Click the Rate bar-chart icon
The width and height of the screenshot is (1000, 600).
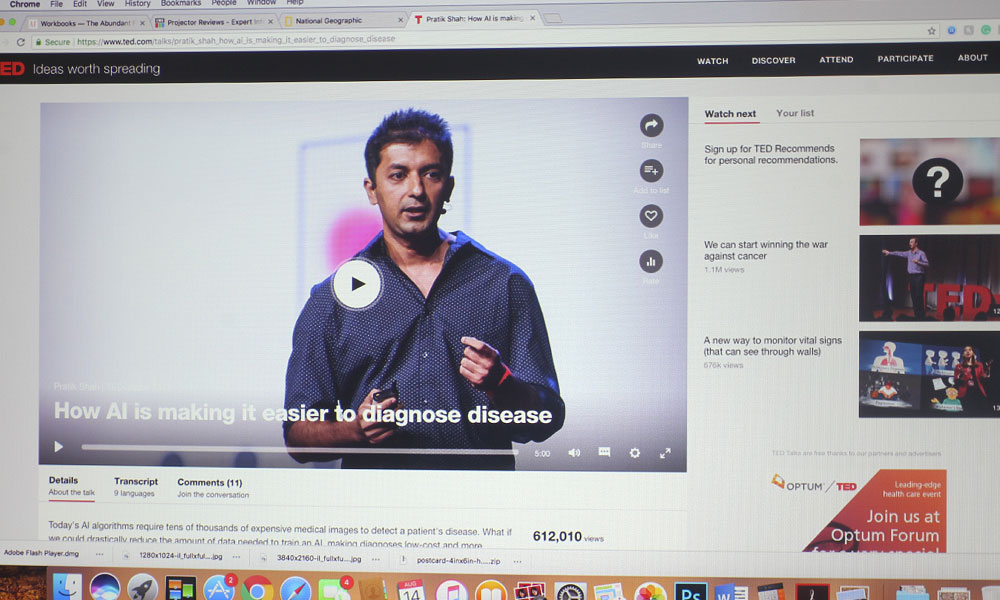pyautogui.click(x=651, y=262)
